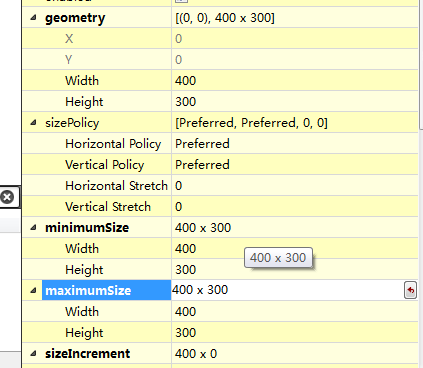
Task: Select the Height label under minimumSize
Action: 84,270
